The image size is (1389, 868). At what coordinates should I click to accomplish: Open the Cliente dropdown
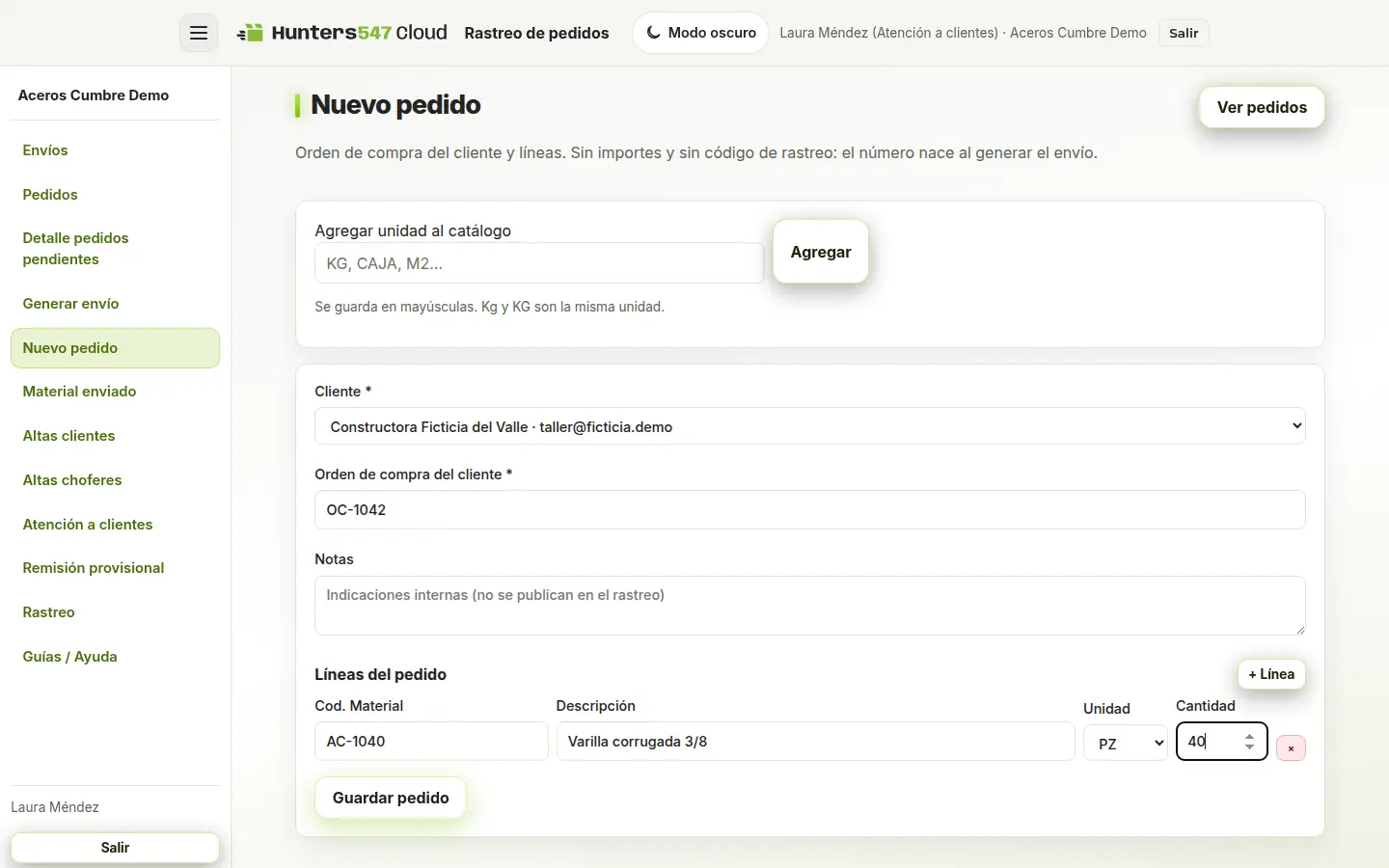tap(810, 426)
